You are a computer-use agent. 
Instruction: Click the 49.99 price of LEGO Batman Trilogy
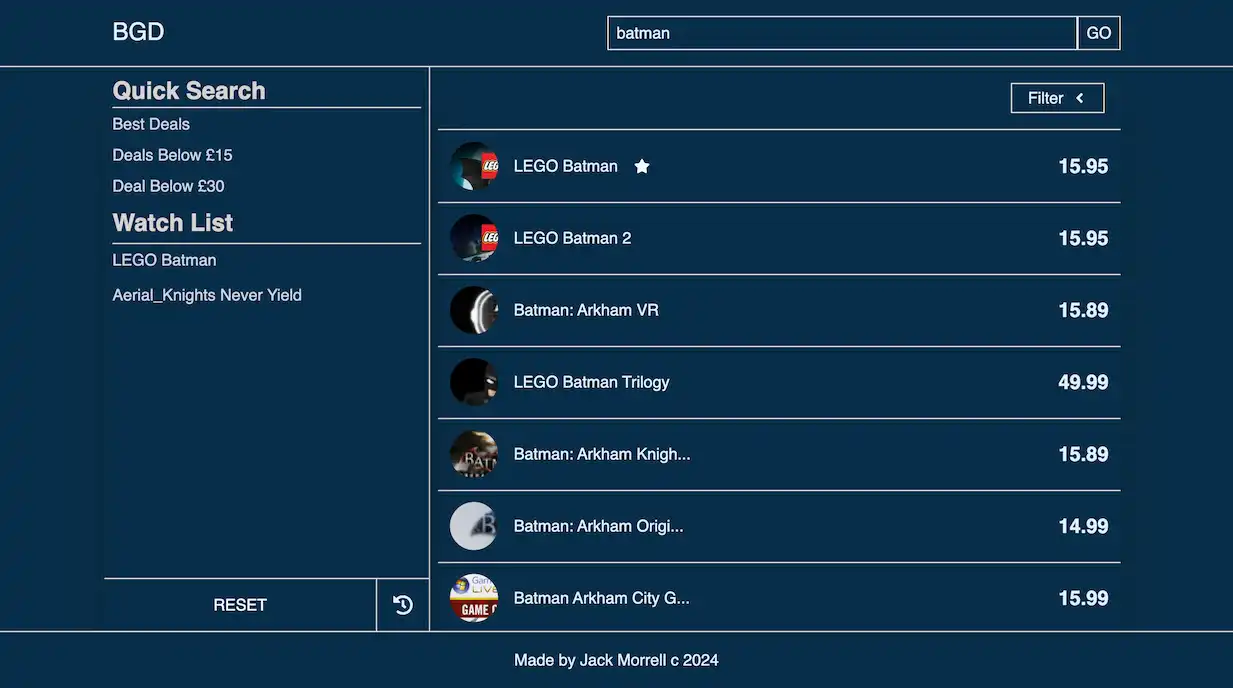1083,382
